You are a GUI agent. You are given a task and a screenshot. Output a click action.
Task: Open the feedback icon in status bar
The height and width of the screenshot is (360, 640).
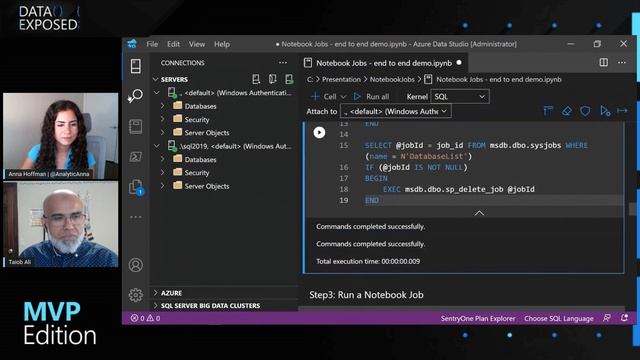pos(607,318)
